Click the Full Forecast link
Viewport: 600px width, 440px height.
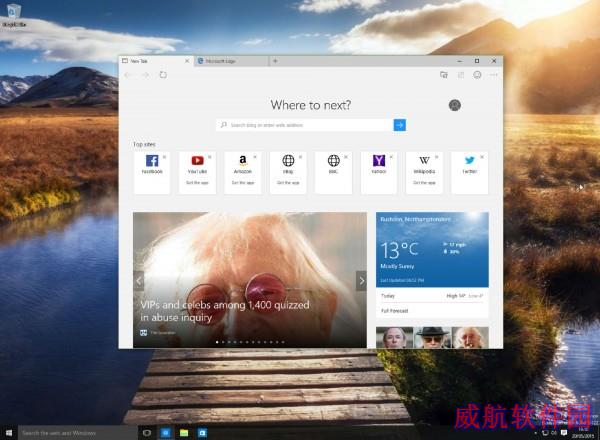[395, 311]
